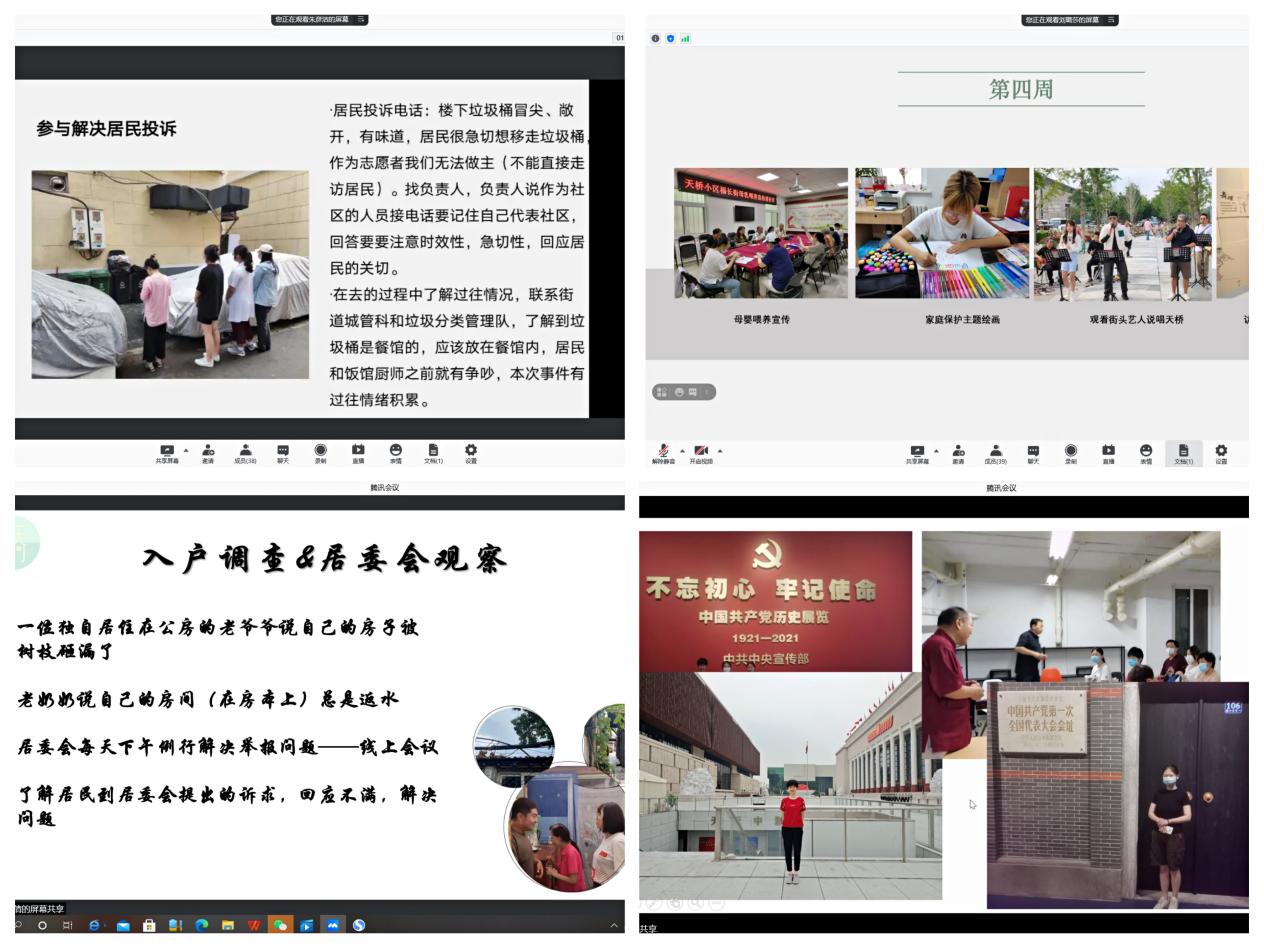
Task: Open the menu on 您正在观看朱彦洁的屏幕 banner
Action: (361, 19)
